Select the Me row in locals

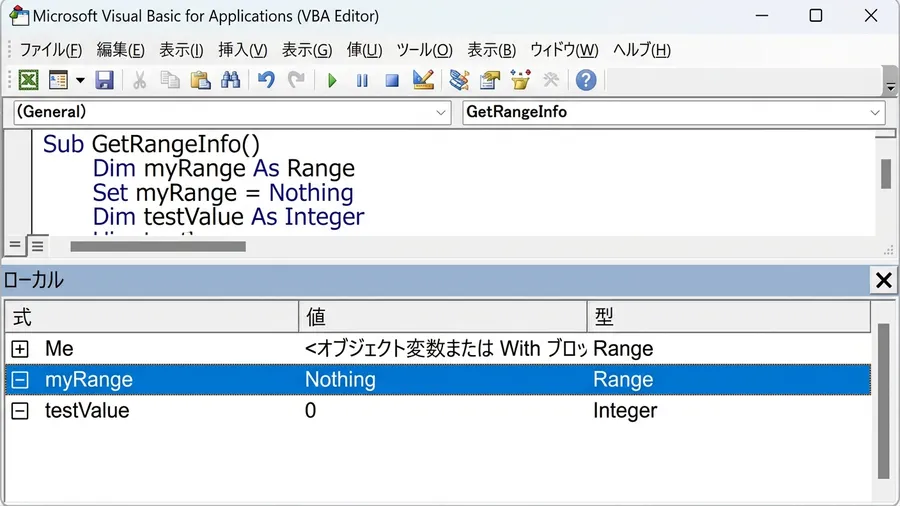[x=438, y=349]
